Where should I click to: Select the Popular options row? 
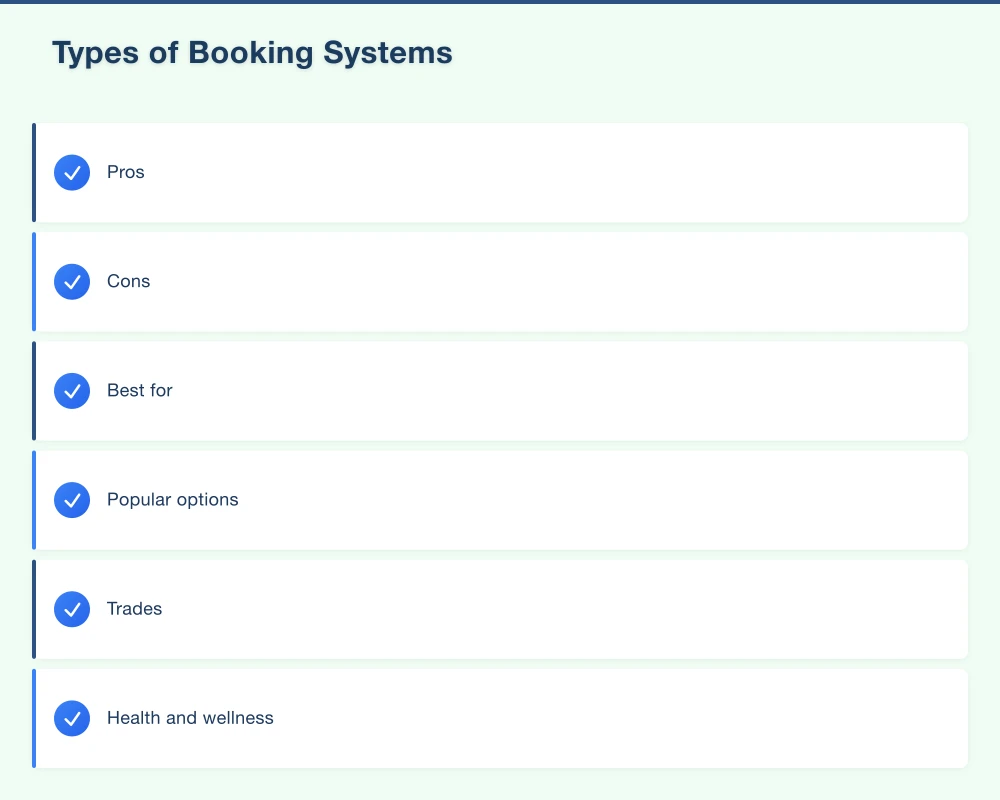(x=500, y=500)
